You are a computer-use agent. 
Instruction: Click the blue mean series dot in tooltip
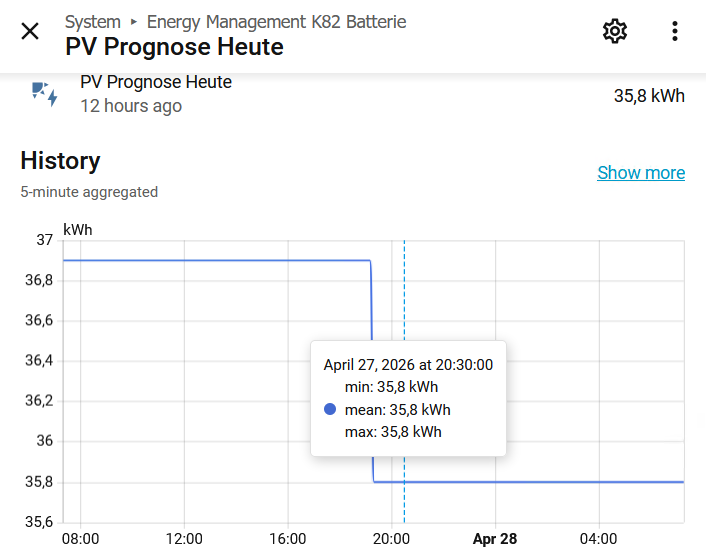coord(330,409)
